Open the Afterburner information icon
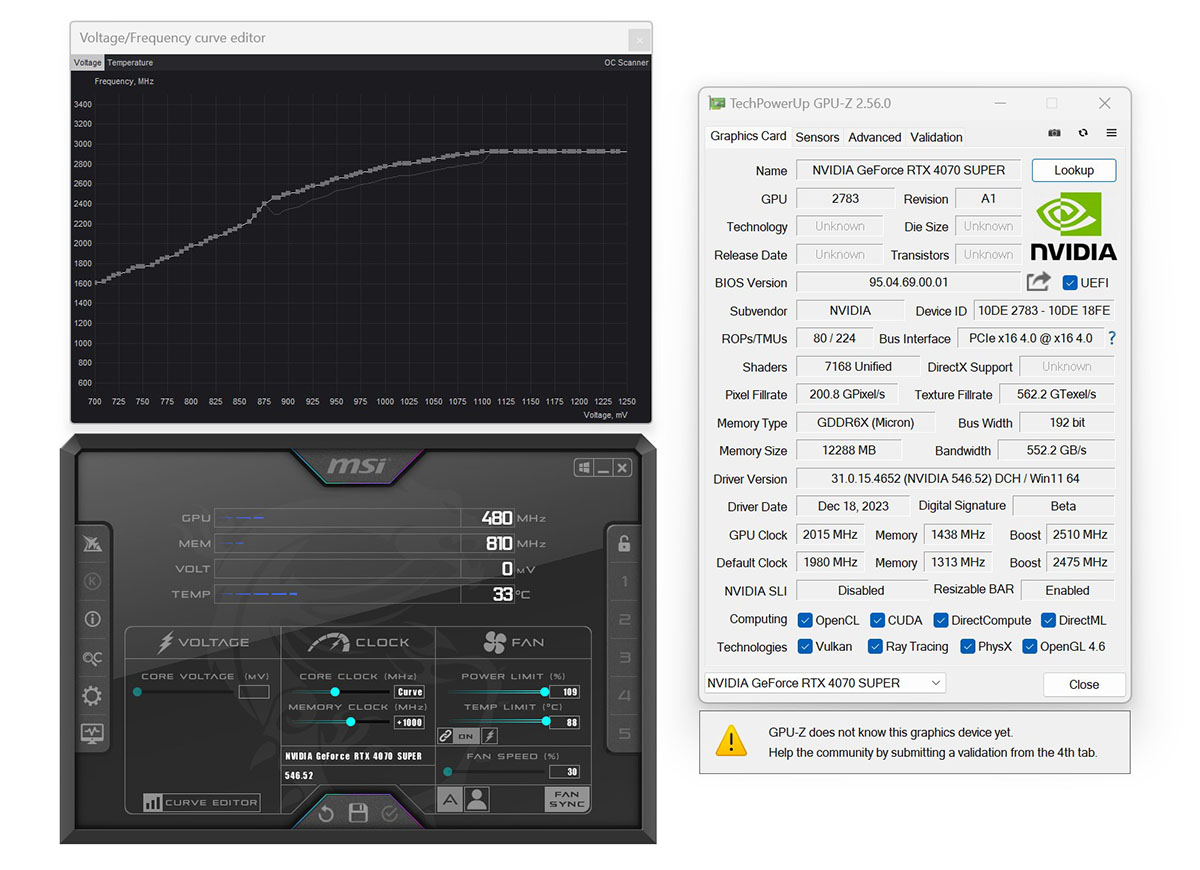The height and width of the screenshot is (870, 1200). (x=92, y=619)
